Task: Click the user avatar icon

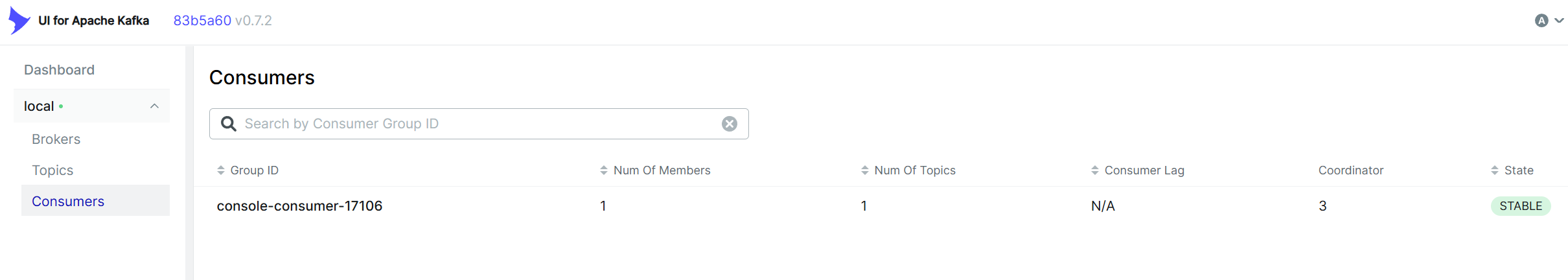Action: click(1541, 21)
